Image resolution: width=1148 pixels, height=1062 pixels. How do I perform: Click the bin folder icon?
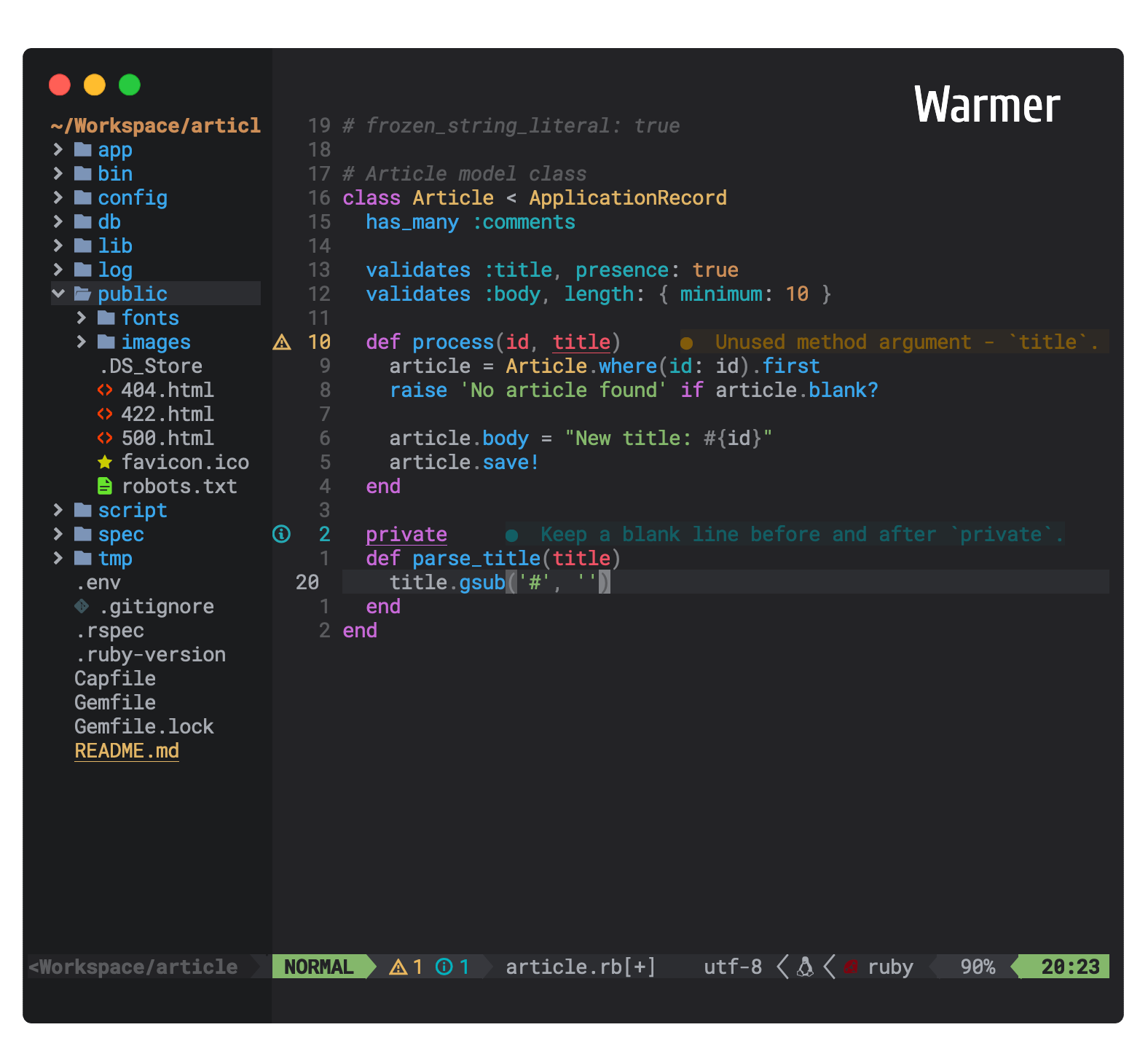coord(83,173)
